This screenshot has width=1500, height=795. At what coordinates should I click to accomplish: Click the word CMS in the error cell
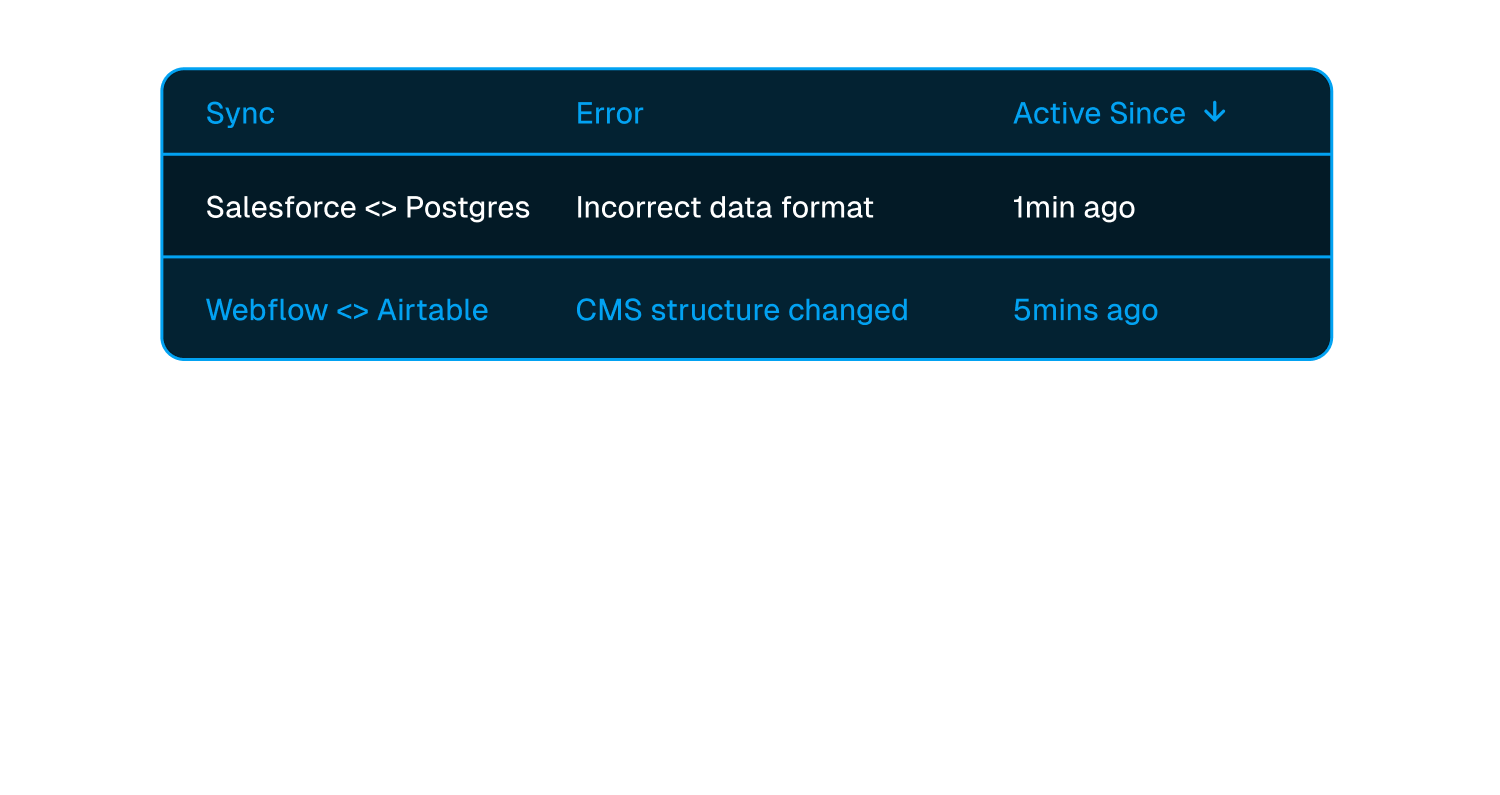[x=609, y=310]
